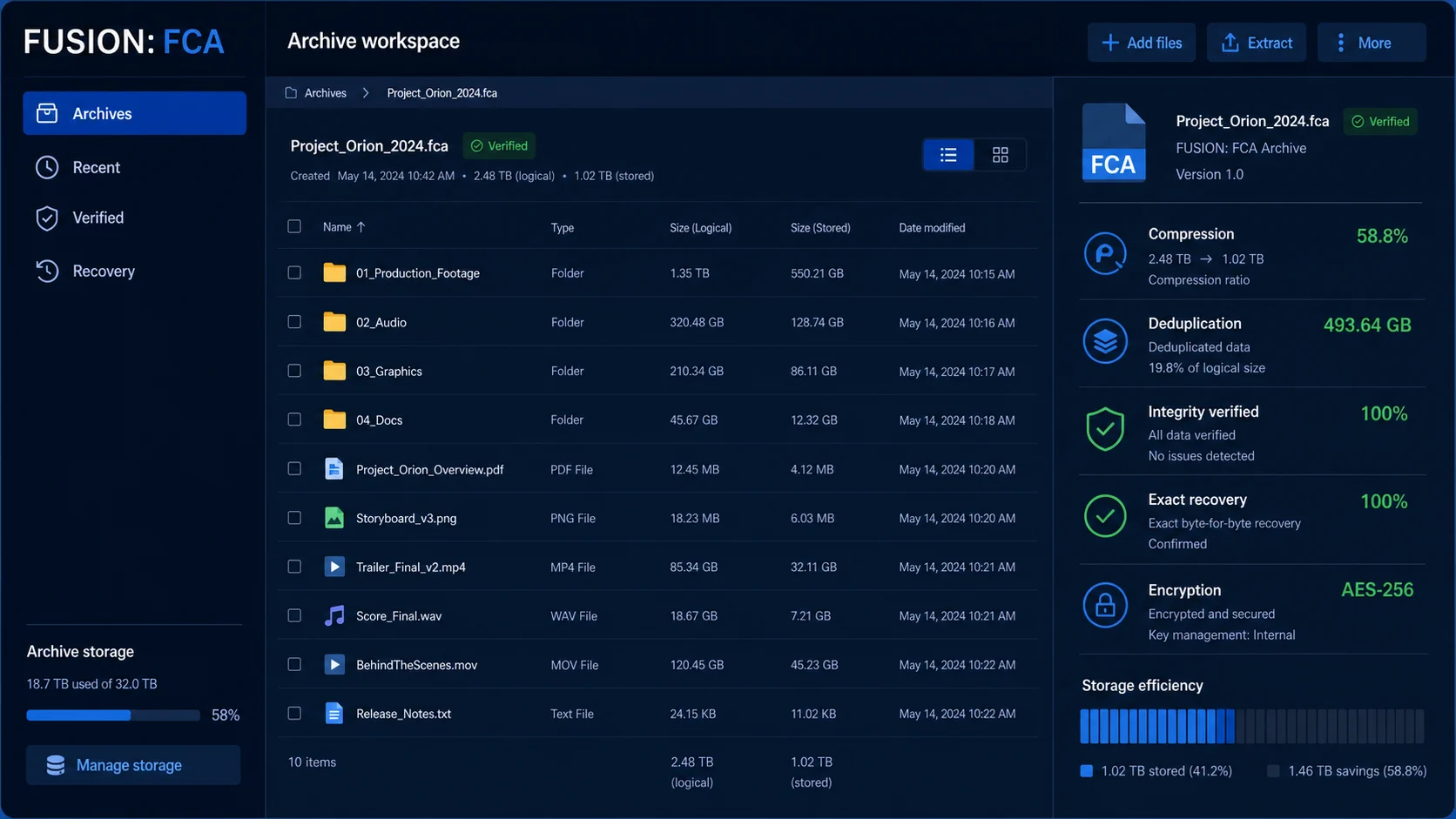Click the database icon on Manage storage
This screenshot has height=819, width=1456.
tap(56, 765)
